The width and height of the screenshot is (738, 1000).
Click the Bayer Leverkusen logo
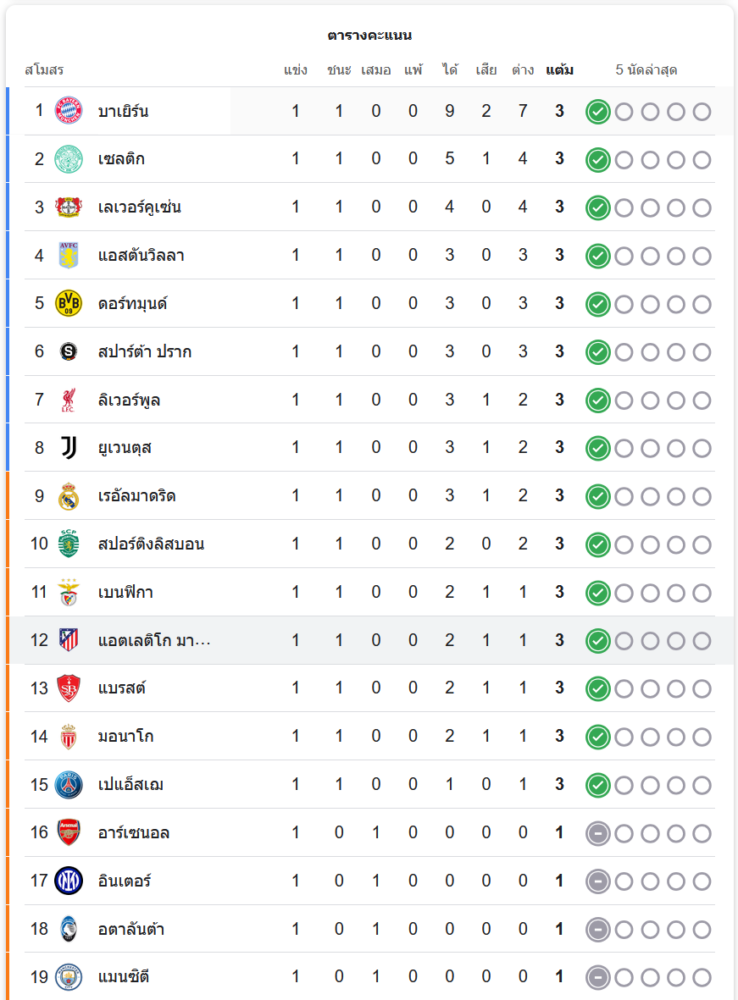[x=68, y=207]
